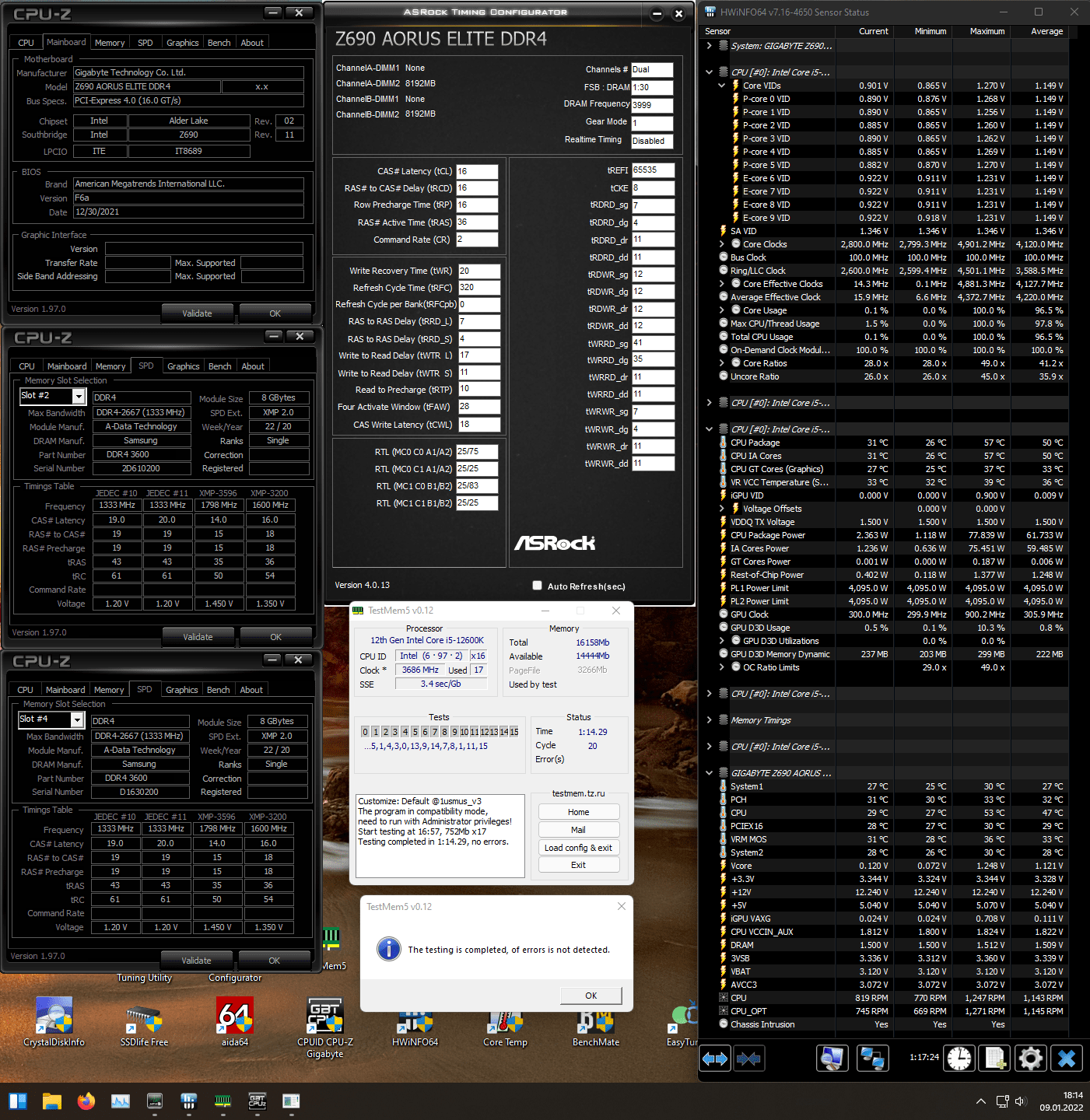Open CPUID CPU-Z Gigabyte desktop shortcut
The width and height of the screenshot is (1090, 1120).
(x=324, y=1027)
